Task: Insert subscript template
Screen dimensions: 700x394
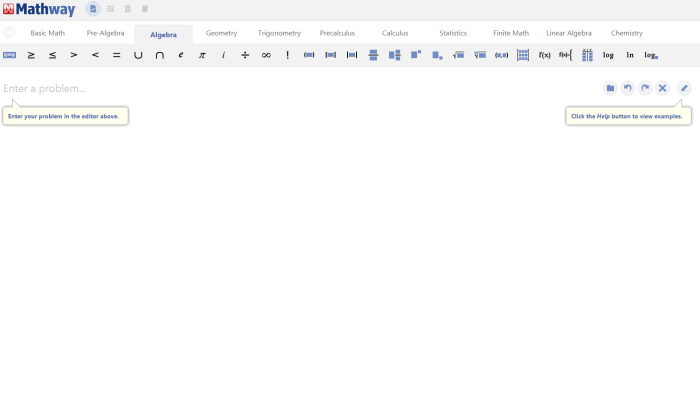Action: click(438, 55)
